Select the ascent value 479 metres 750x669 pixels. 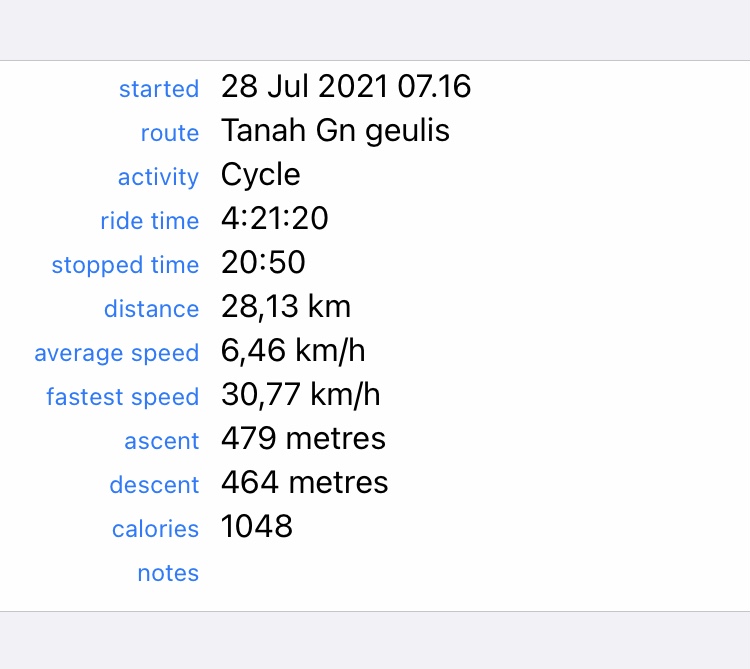(x=303, y=439)
